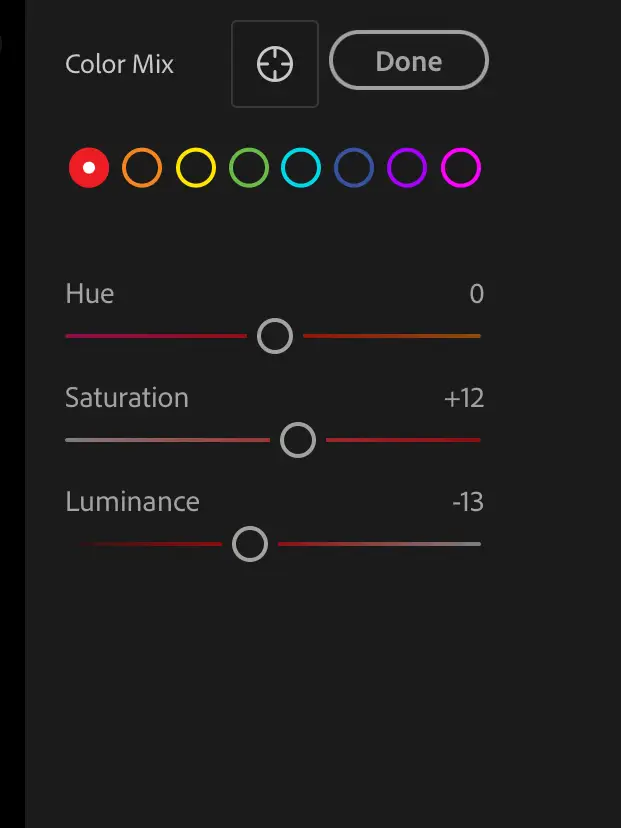The image size is (621, 828).
Task: Activate the targeted adjustment tool icon
Action: [x=275, y=64]
